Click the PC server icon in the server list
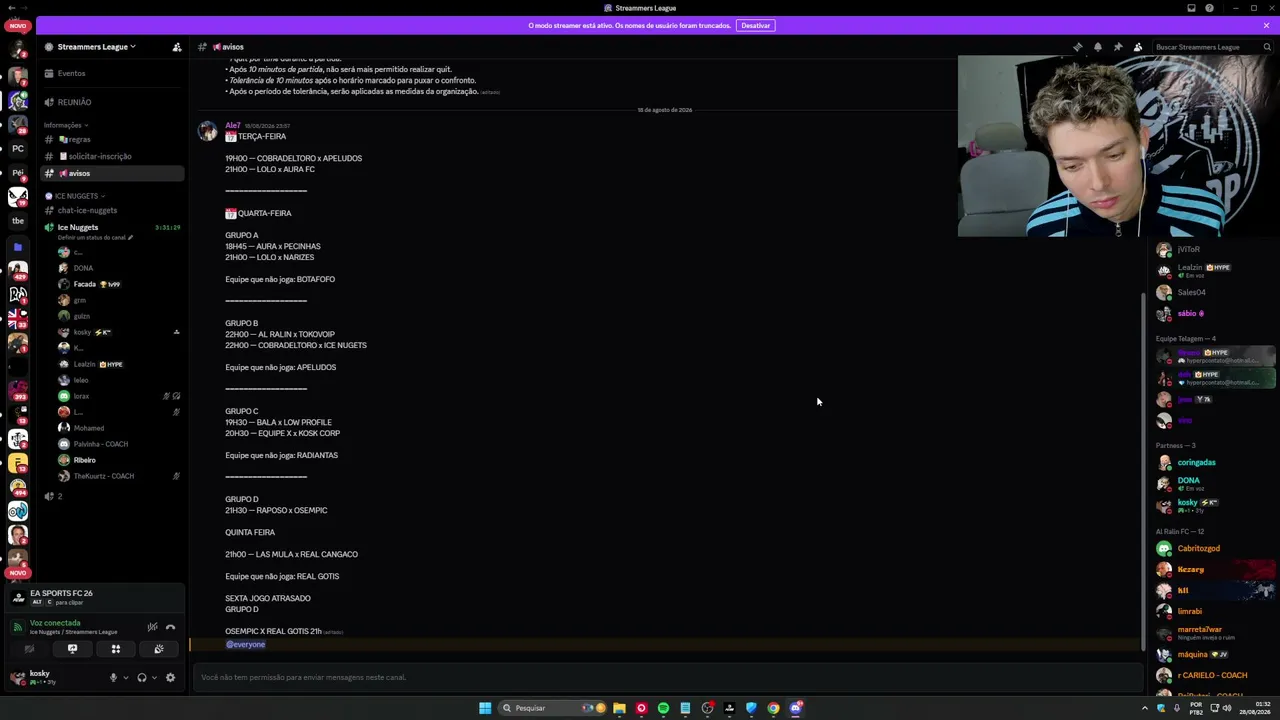 coord(18,148)
